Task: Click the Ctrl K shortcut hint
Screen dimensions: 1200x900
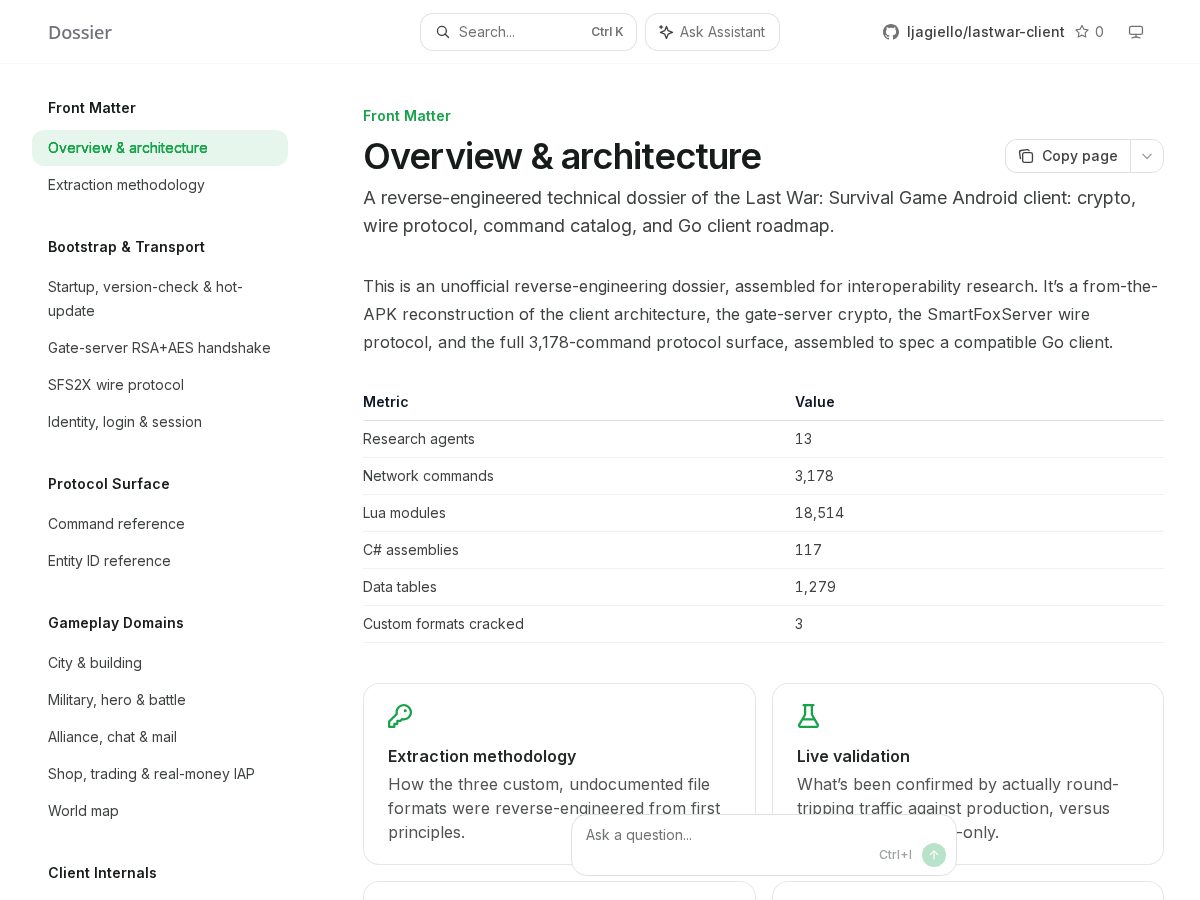Action: (607, 32)
